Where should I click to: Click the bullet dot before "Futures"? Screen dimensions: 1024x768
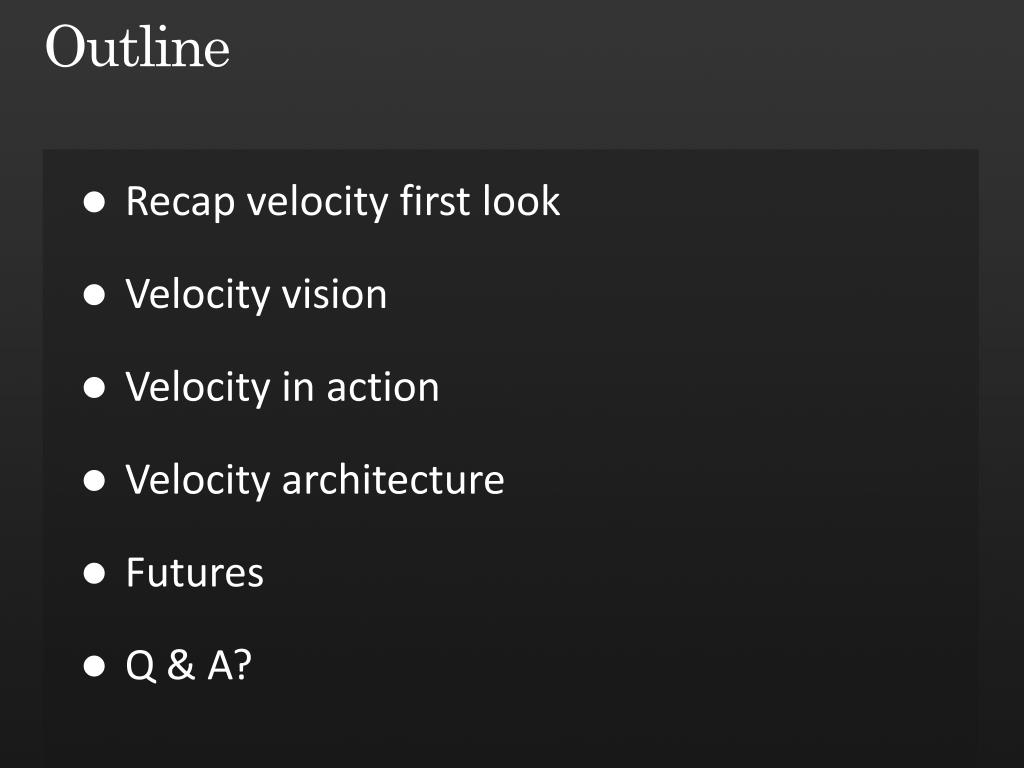(95, 573)
